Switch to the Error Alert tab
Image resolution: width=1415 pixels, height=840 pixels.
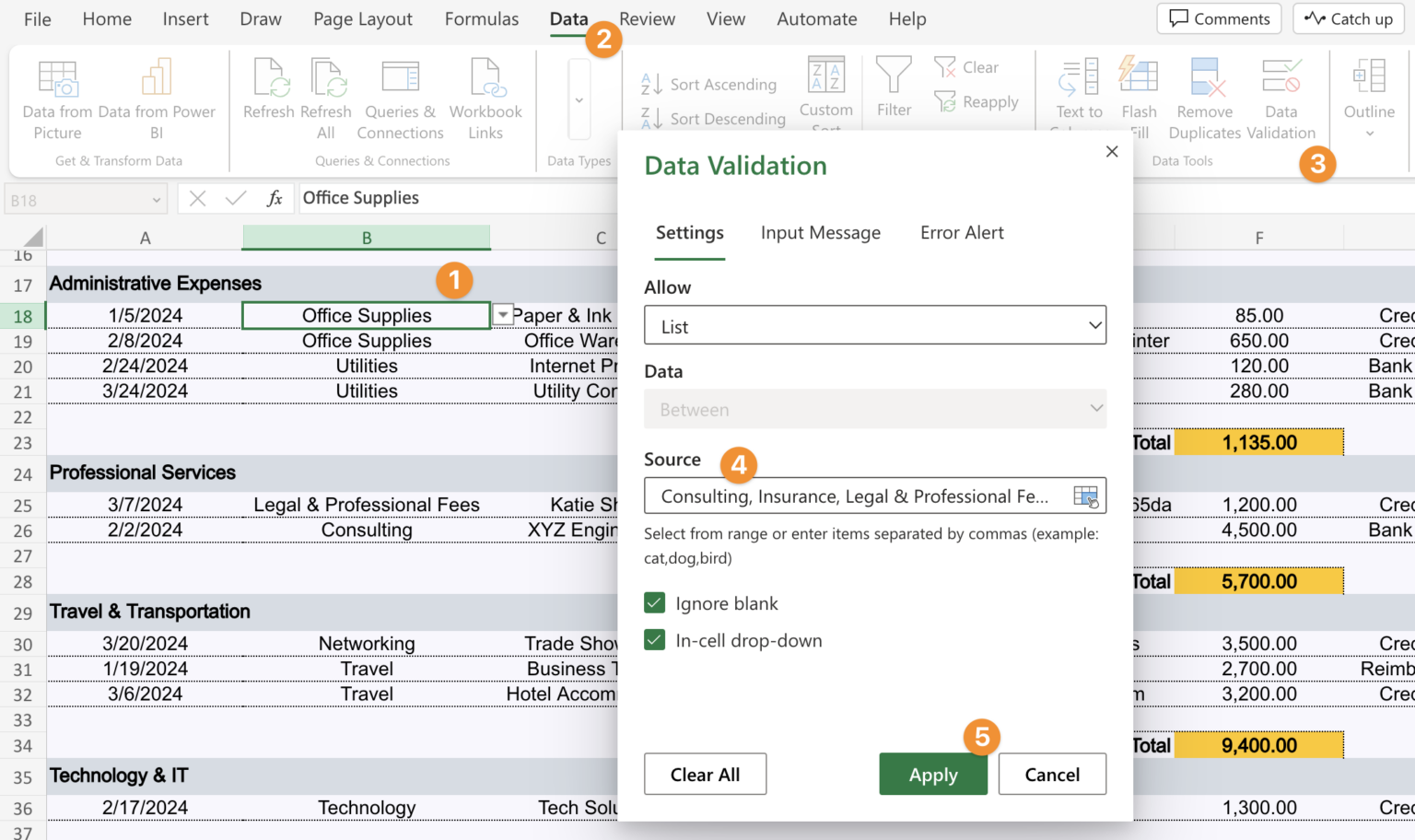tap(961, 233)
